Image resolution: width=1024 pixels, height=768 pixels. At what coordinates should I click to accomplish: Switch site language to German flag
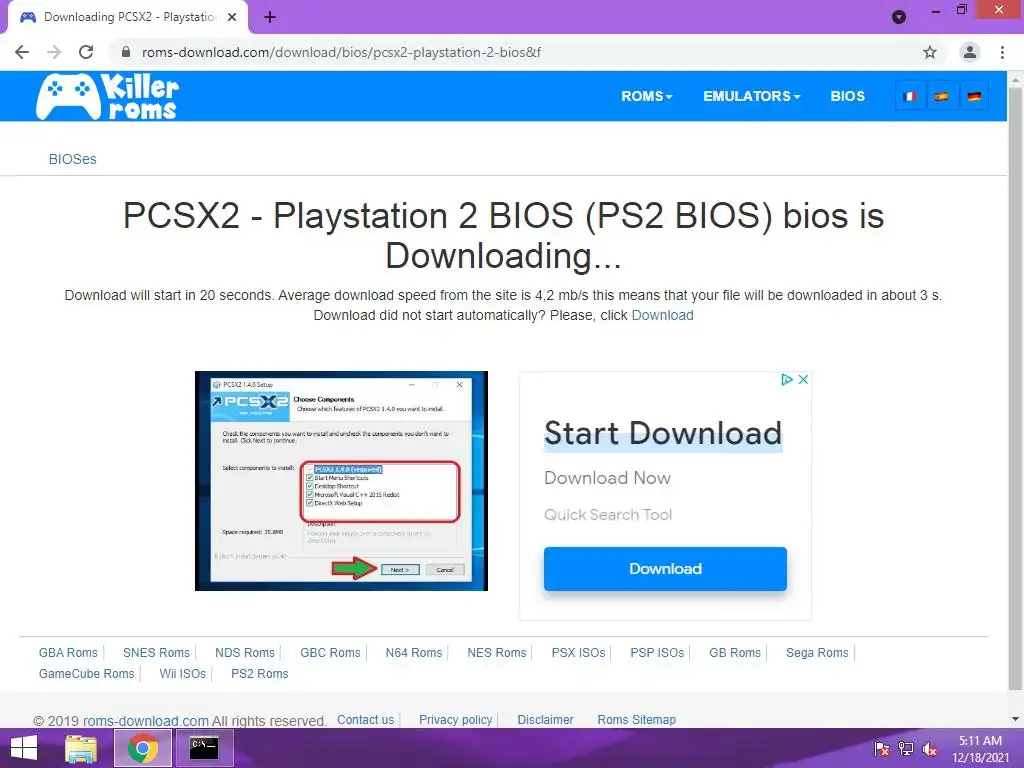click(974, 97)
